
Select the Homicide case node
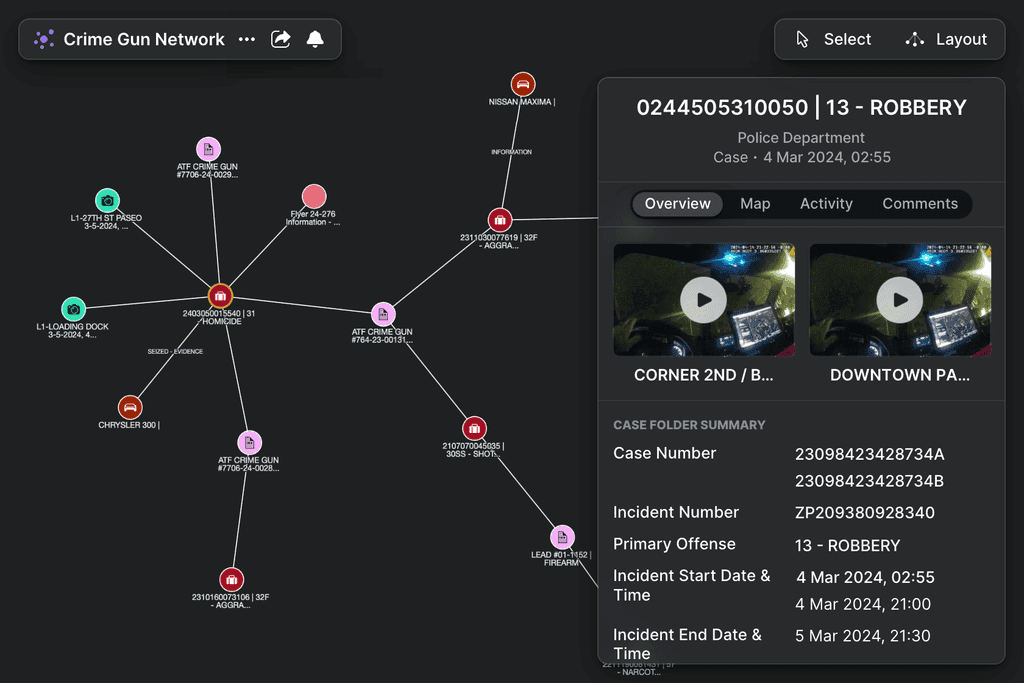pos(220,296)
